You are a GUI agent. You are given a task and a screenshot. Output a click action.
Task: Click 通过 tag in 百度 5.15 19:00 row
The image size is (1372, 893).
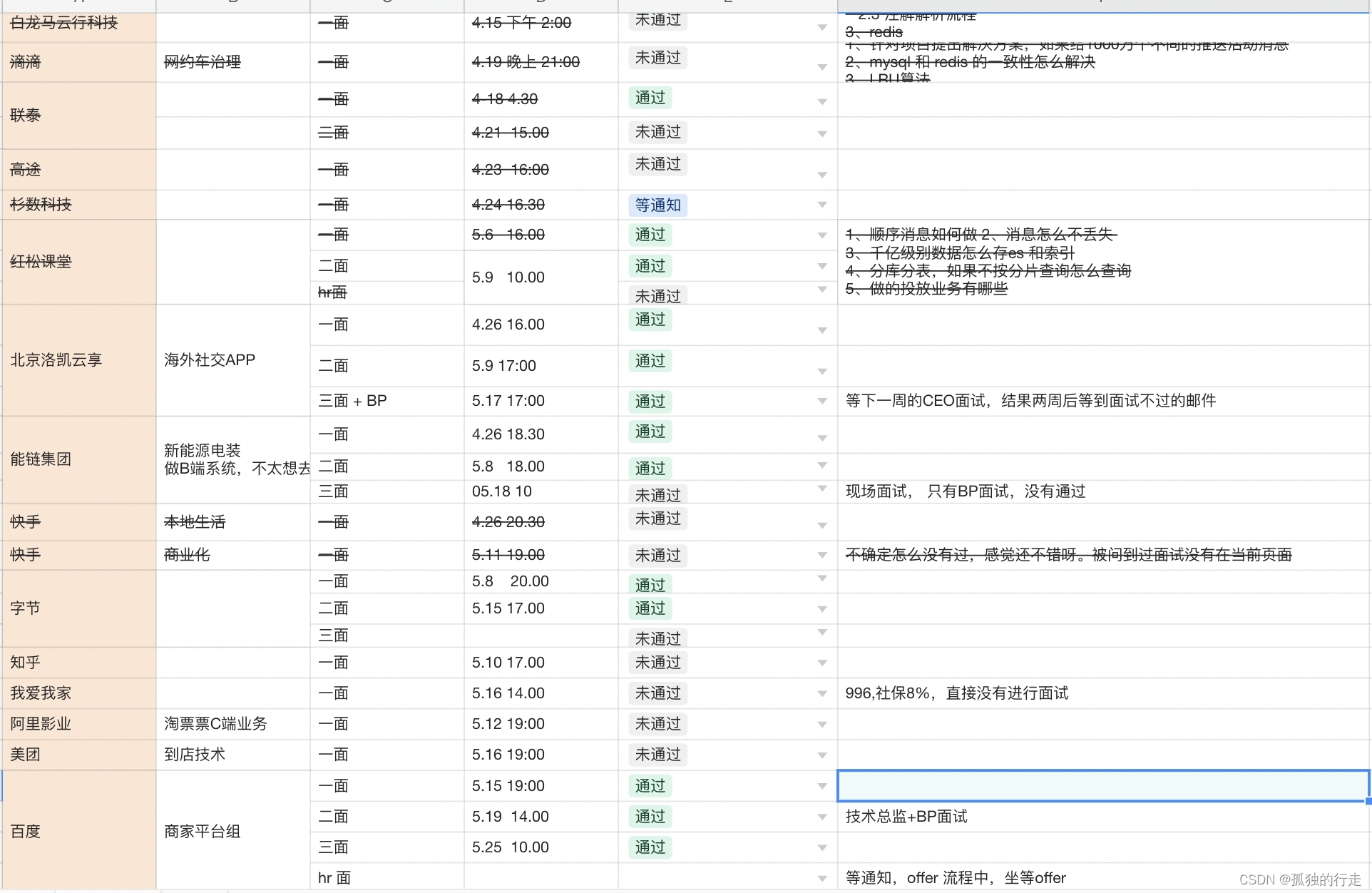pyautogui.click(x=650, y=786)
